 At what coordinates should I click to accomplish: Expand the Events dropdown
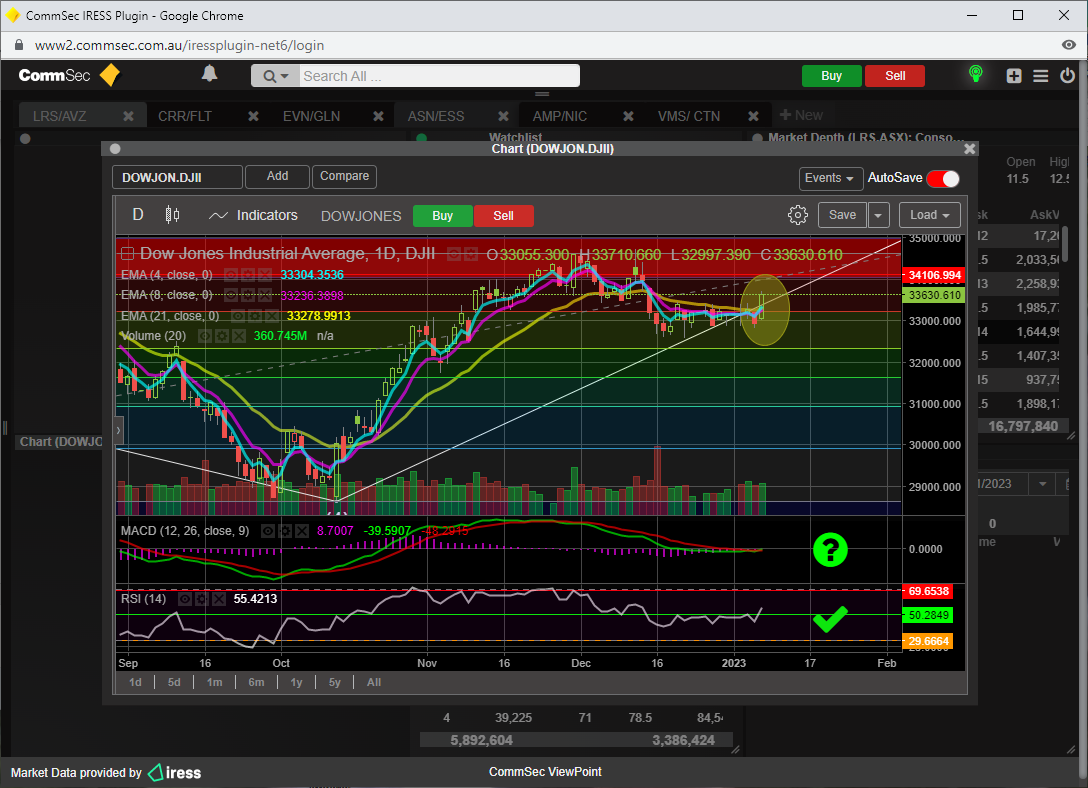(x=831, y=178)
